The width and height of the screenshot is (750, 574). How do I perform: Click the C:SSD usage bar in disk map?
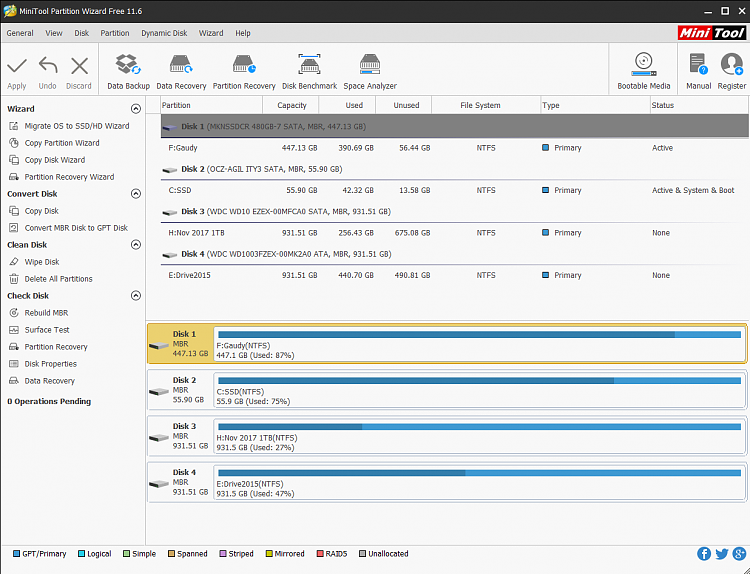click(x=479, y=381)
